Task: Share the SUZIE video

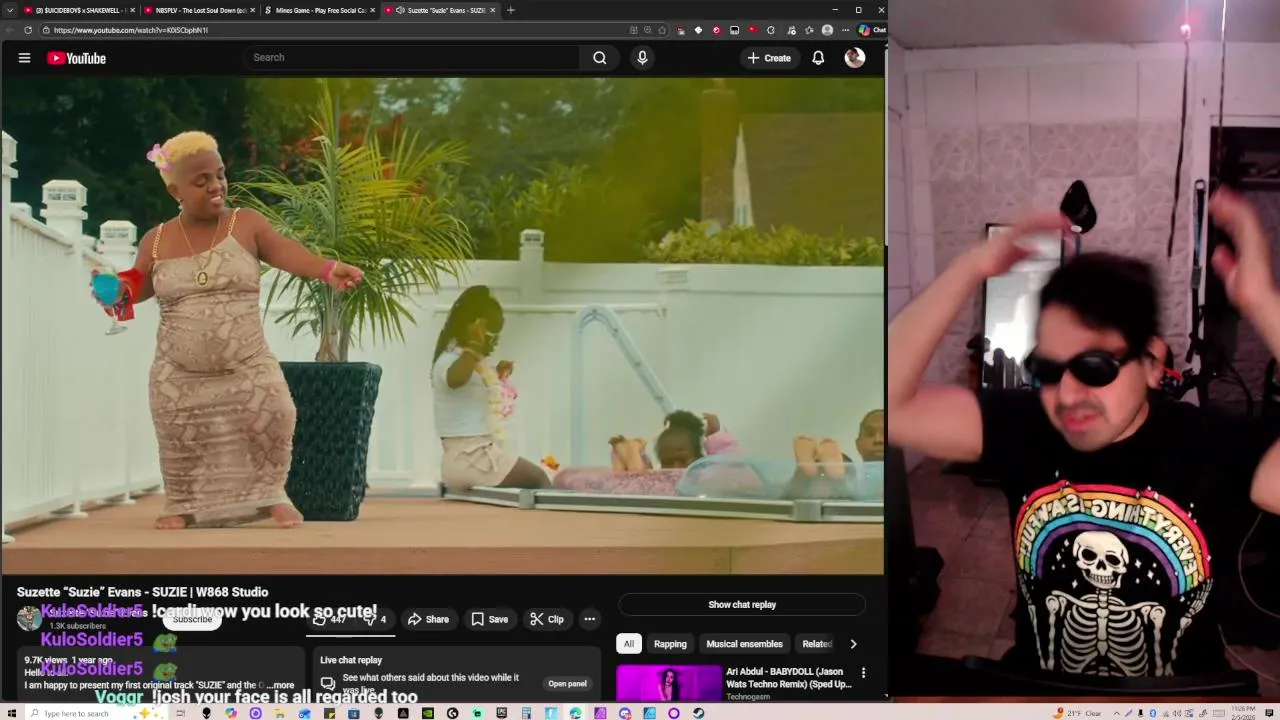Action: (x=428, y=619)
